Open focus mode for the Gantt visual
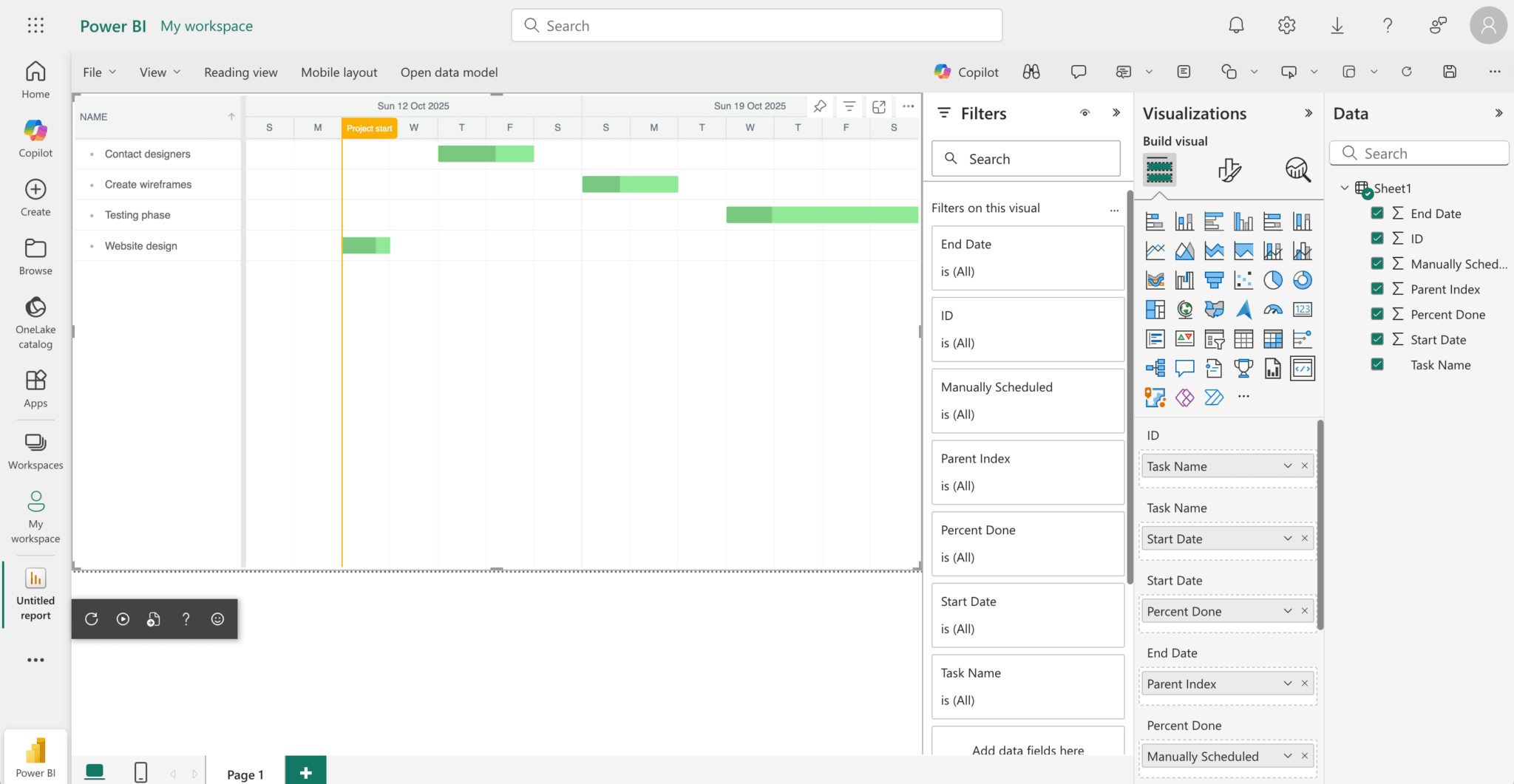Image resolution: width=1514 pixels, height=784 pixels. [879, 106]
